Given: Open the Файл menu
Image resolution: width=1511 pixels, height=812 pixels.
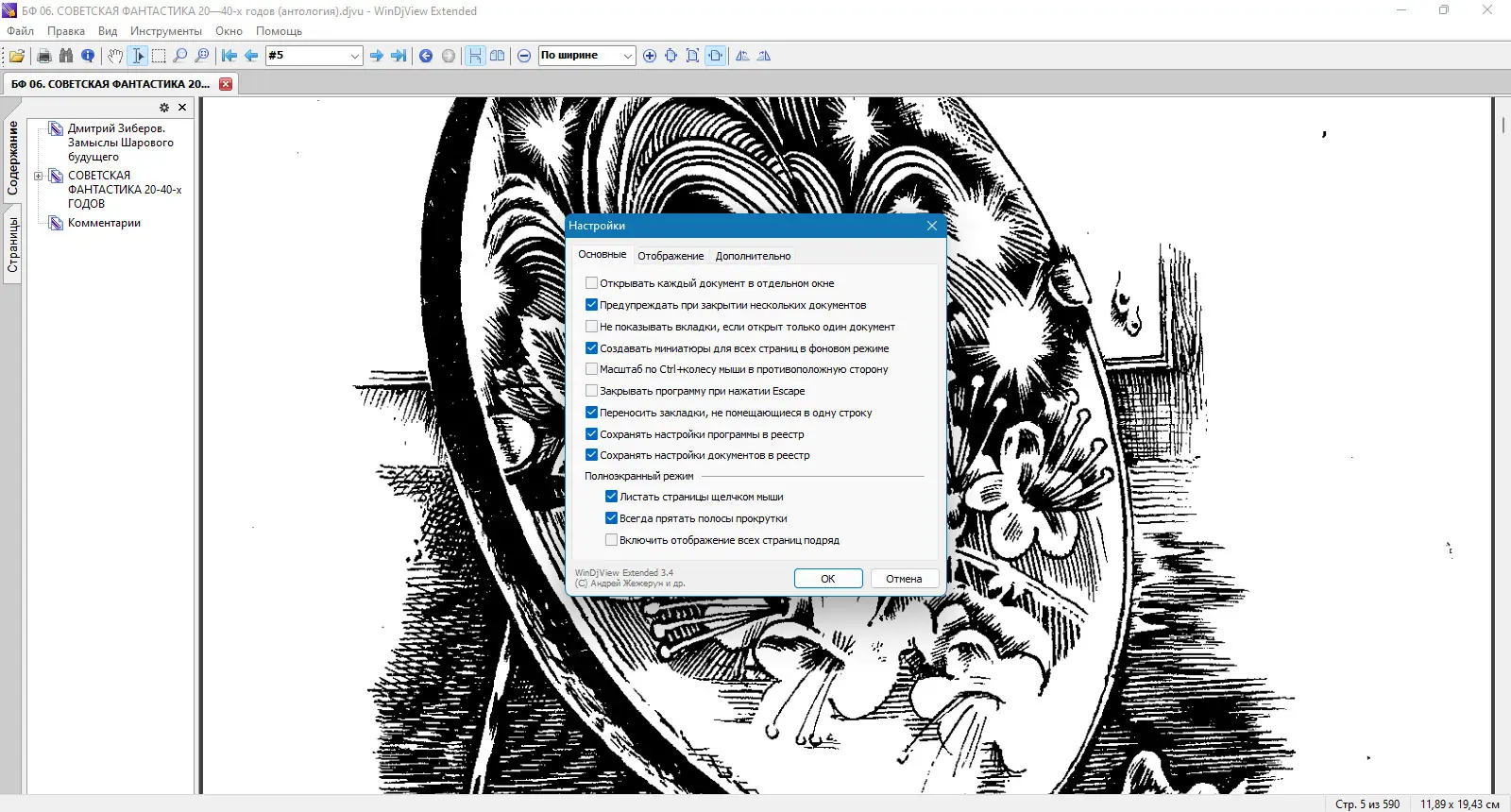Looking at the screenshot, I should [20, 31].
